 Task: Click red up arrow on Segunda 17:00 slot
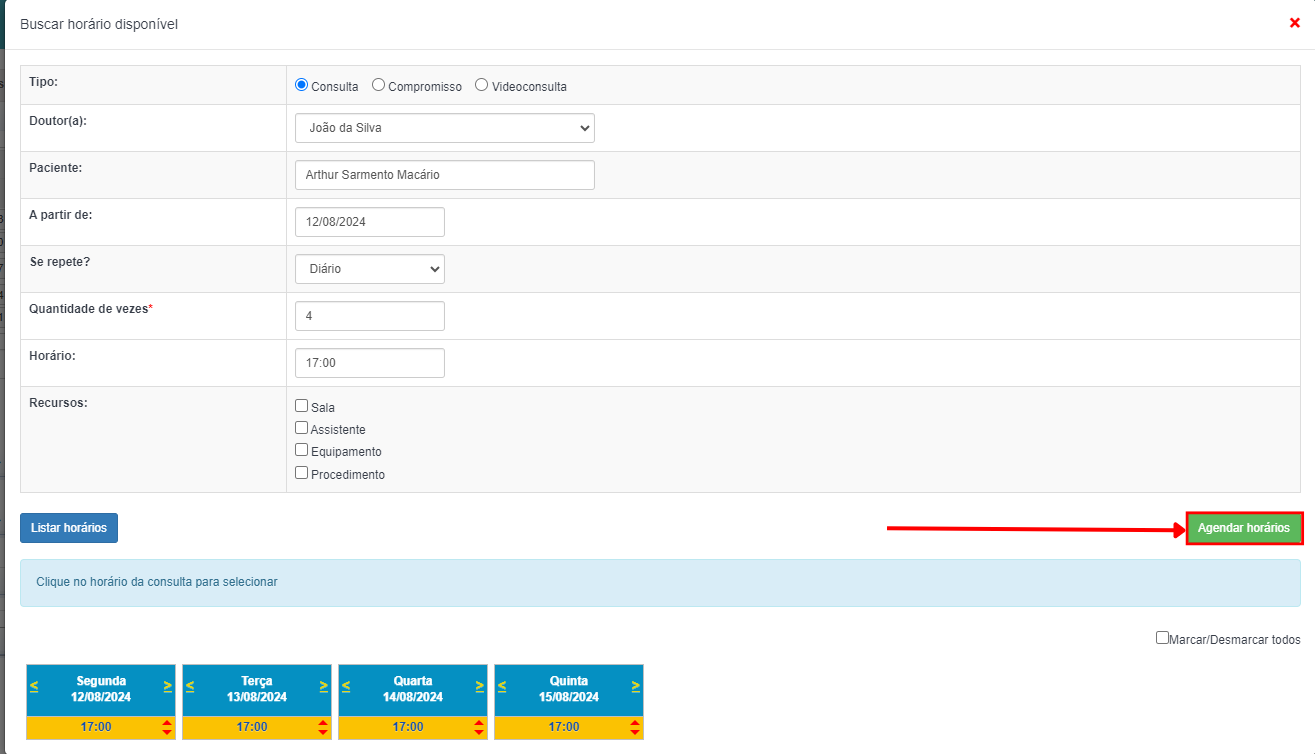pyautogui.click(x=167, y=723)
